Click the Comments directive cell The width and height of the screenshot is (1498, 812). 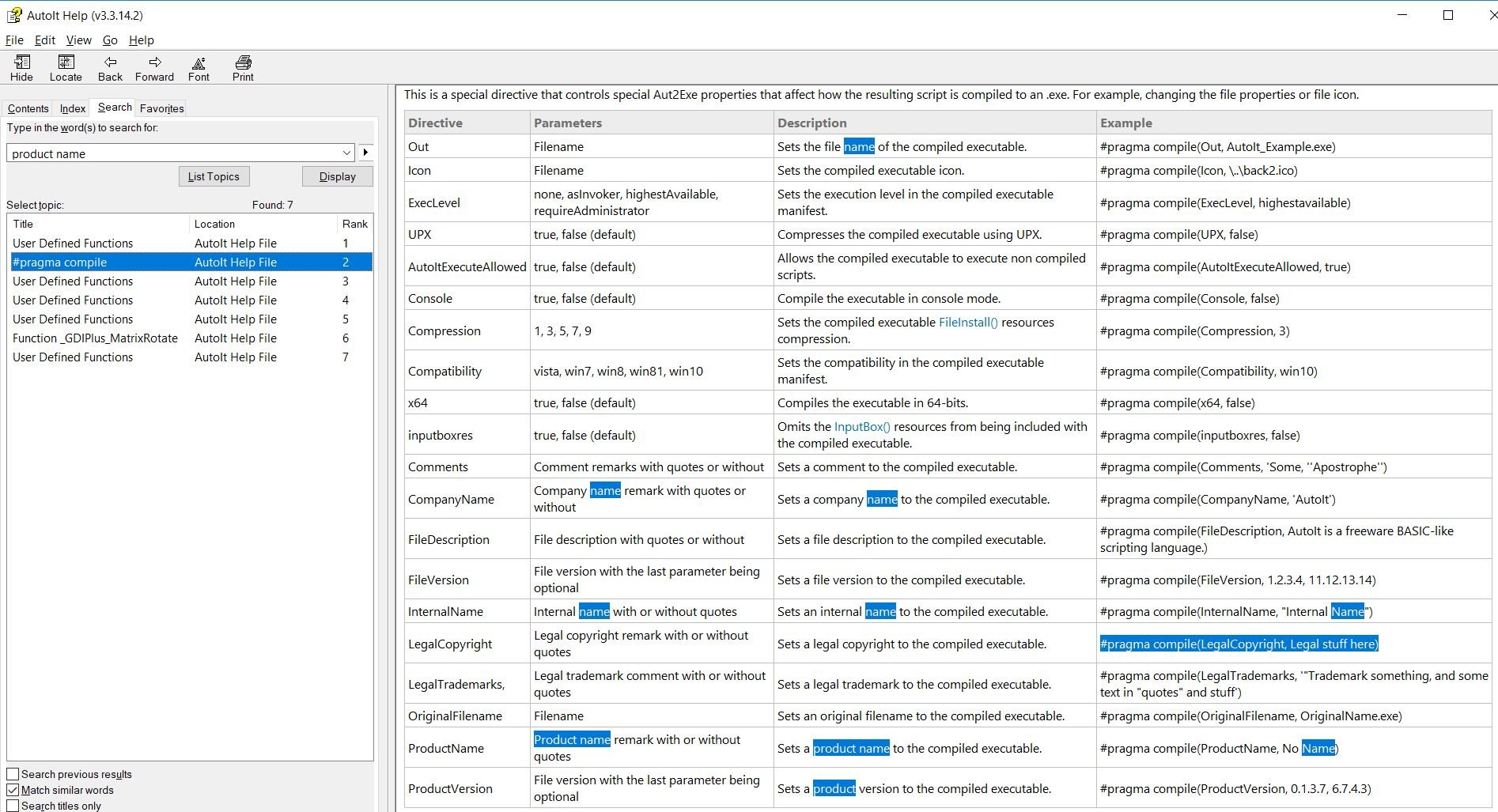[x=467, y=467]
